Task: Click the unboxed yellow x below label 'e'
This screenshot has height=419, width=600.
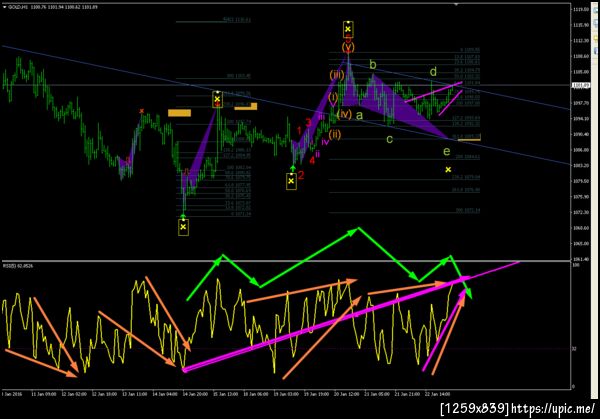Action: pos(448,170)
